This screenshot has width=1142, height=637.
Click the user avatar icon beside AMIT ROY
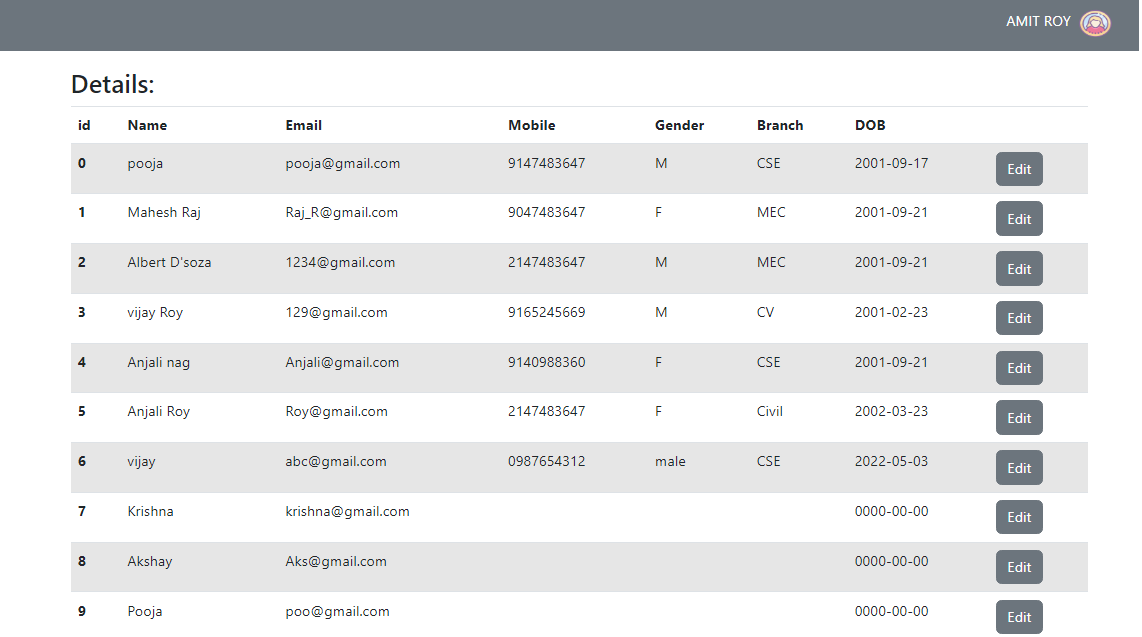(1095, 23)
